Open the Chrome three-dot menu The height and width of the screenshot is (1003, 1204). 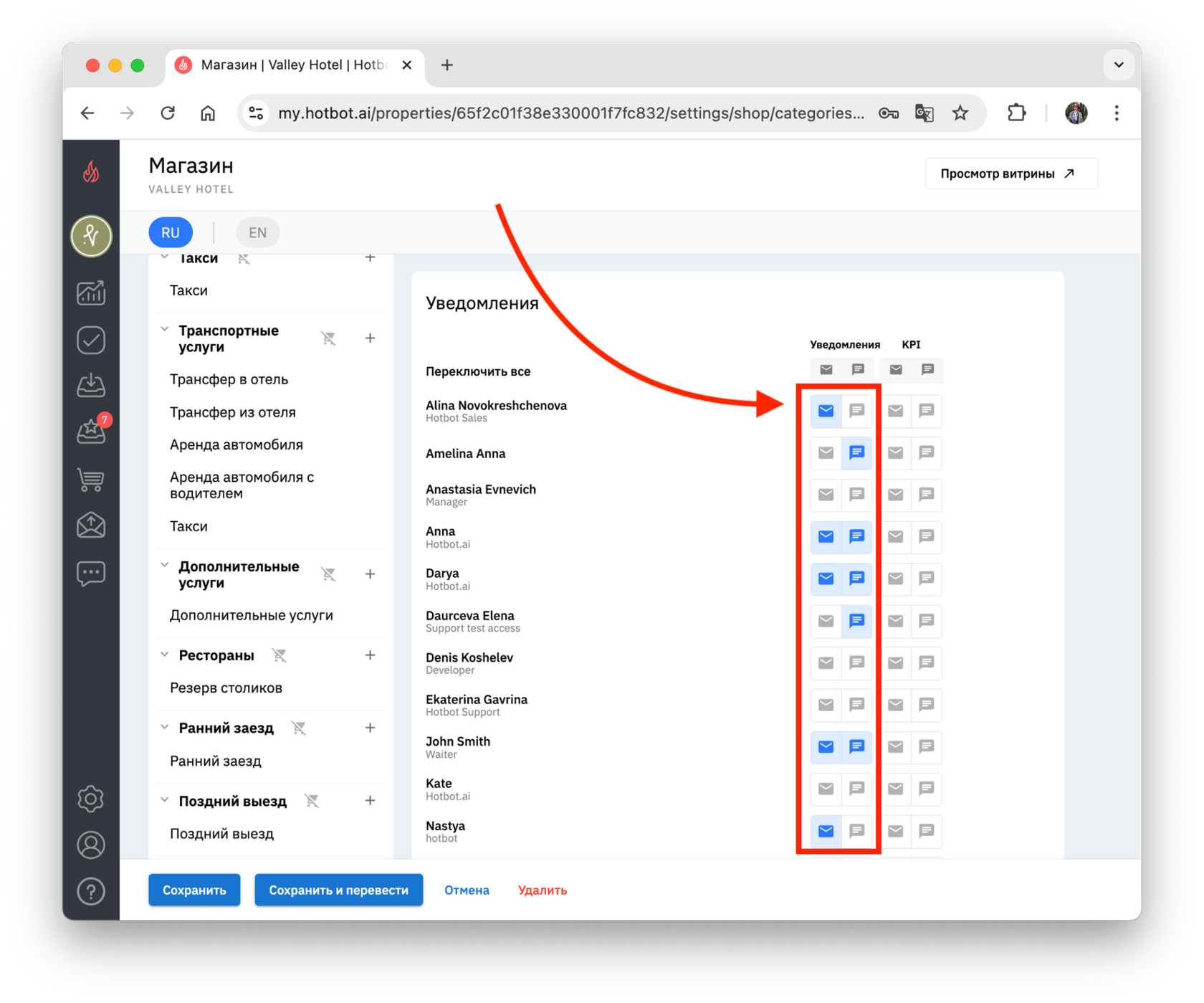tap(1117, 113)
